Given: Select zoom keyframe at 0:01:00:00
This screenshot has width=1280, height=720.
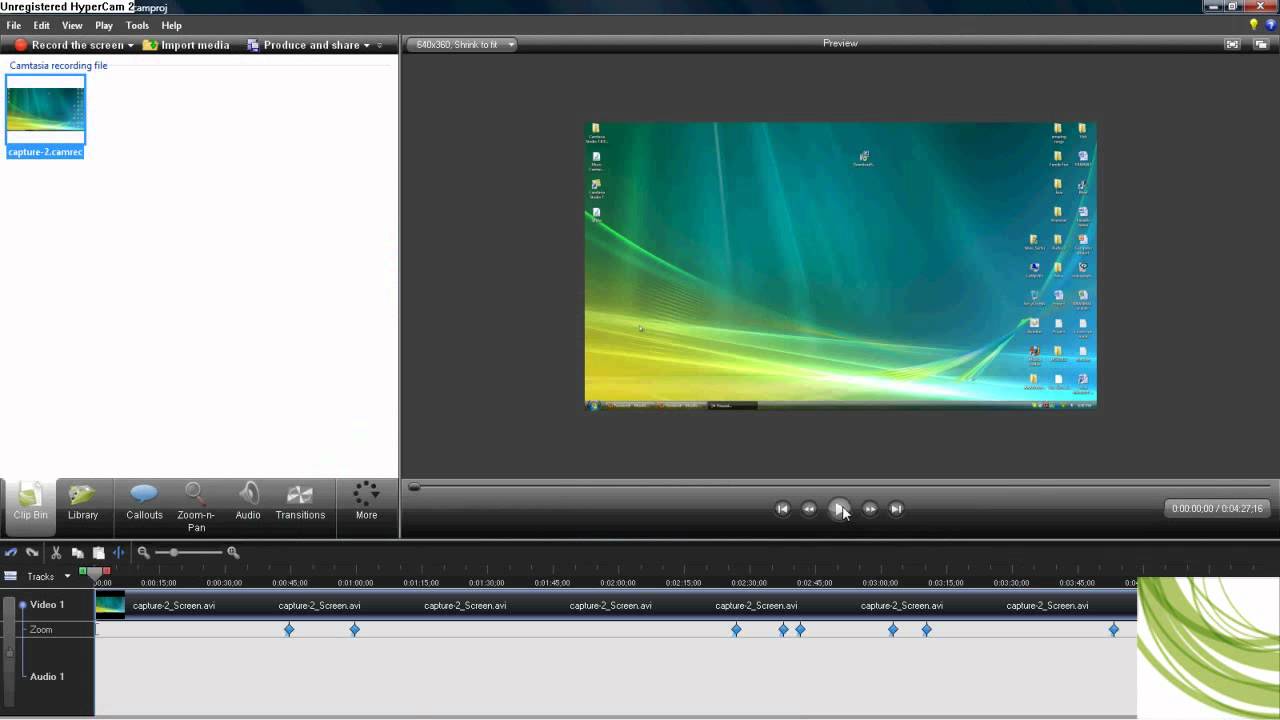Looking at the screenshot, I should 354,629.
